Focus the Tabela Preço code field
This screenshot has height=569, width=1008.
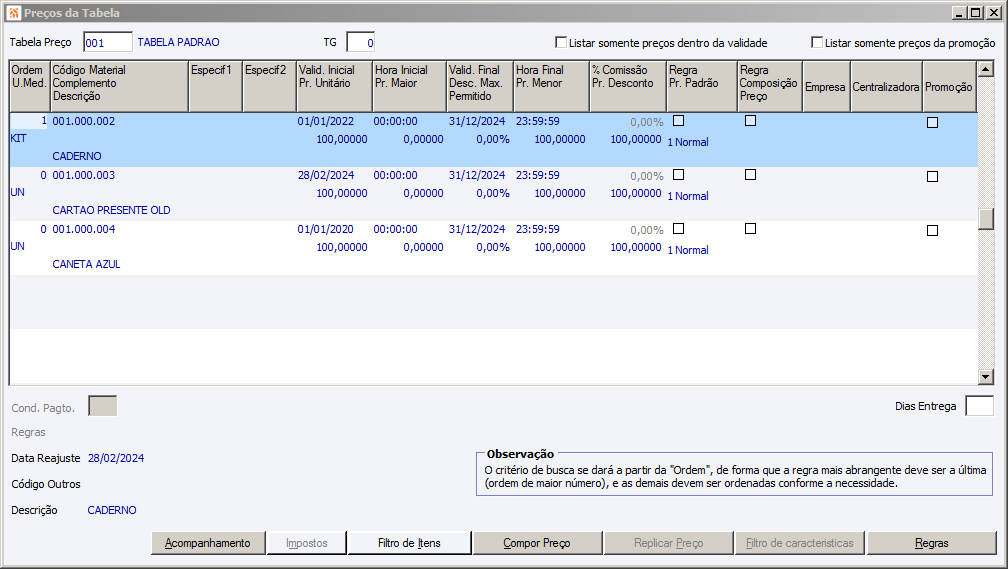108,42
